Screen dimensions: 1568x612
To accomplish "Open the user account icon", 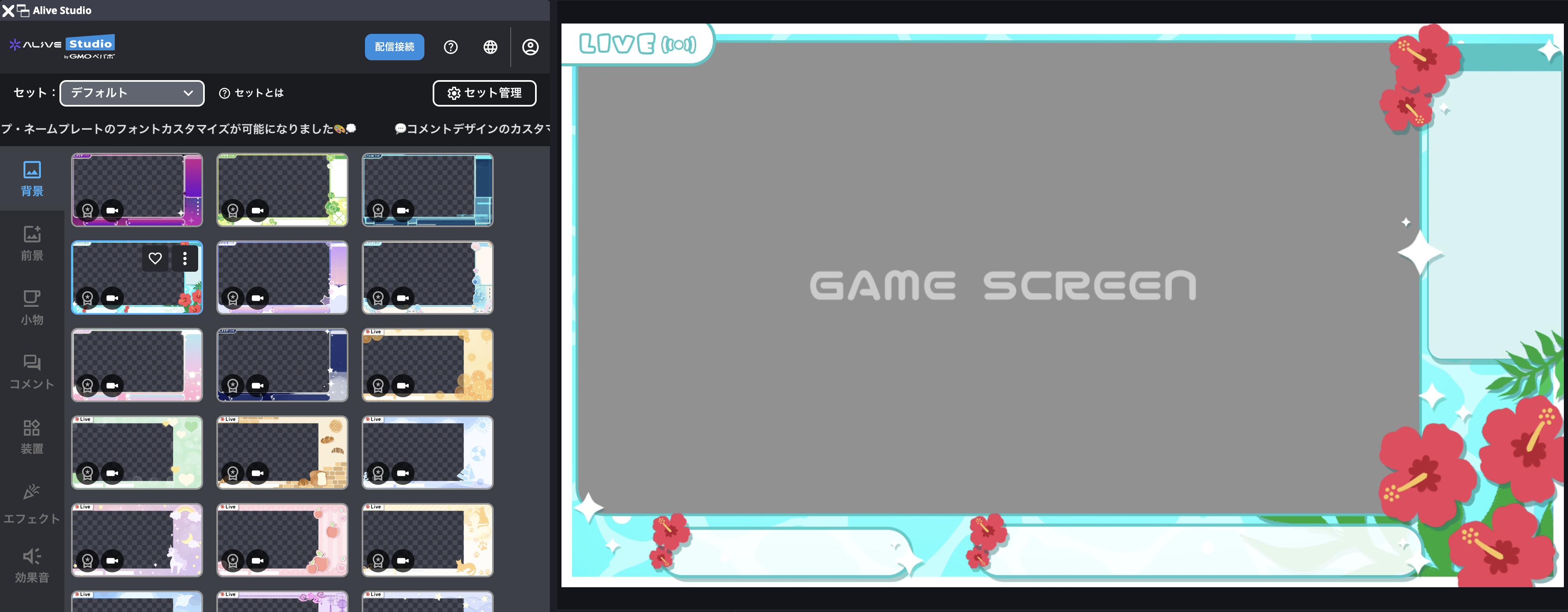I will tap(530, 47).
